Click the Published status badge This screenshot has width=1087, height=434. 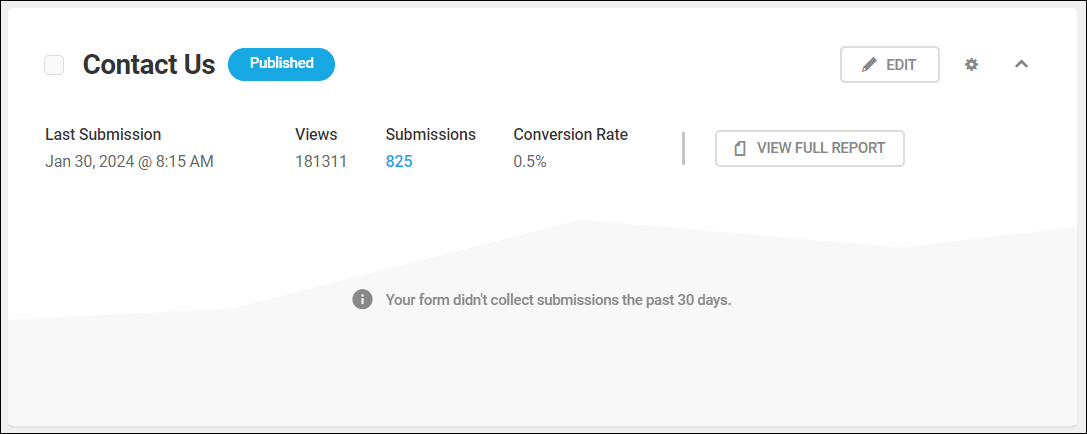[281, 64]
